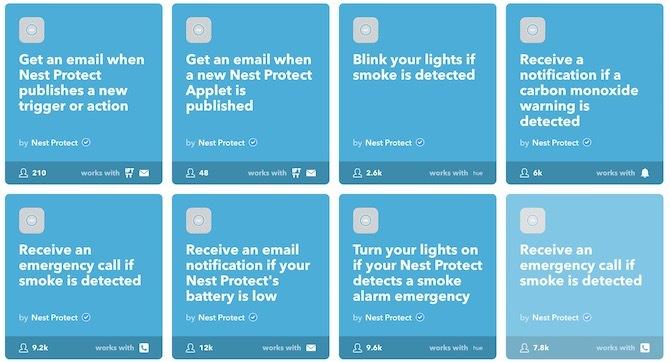Select the faded Receive an emergency call card
The image size is (670, 362).
point(585,277)
